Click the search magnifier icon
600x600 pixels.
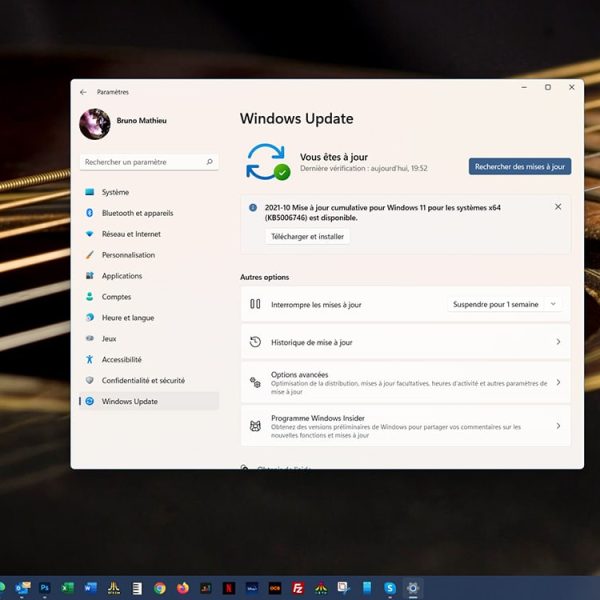pos(210,162)
